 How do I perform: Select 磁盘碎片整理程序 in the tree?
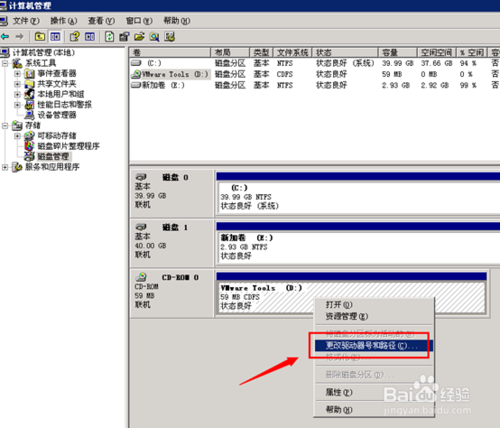coord(68,146)
